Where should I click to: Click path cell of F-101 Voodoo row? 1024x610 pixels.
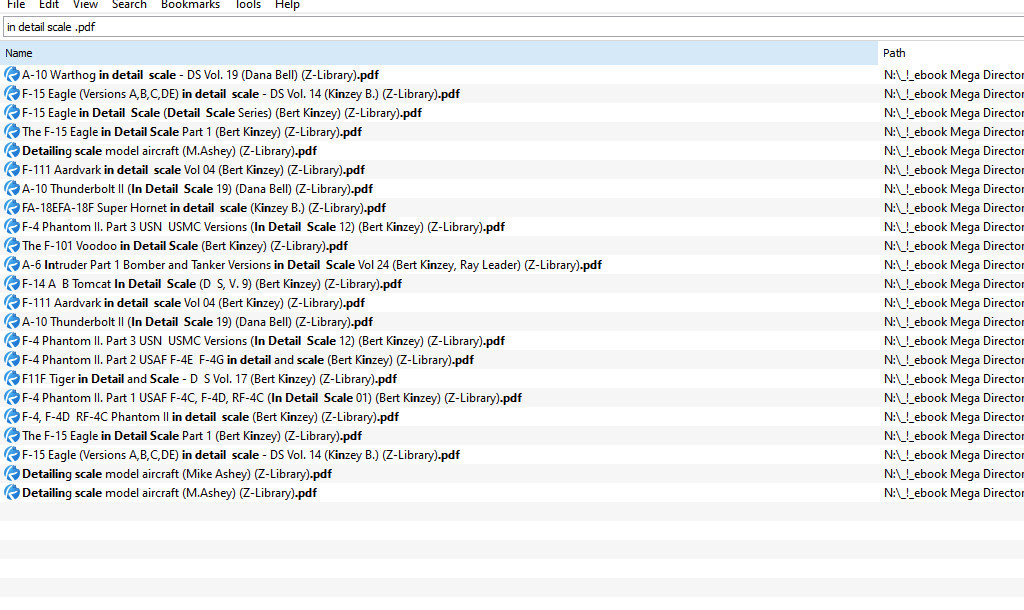click(x=953, y=246)
